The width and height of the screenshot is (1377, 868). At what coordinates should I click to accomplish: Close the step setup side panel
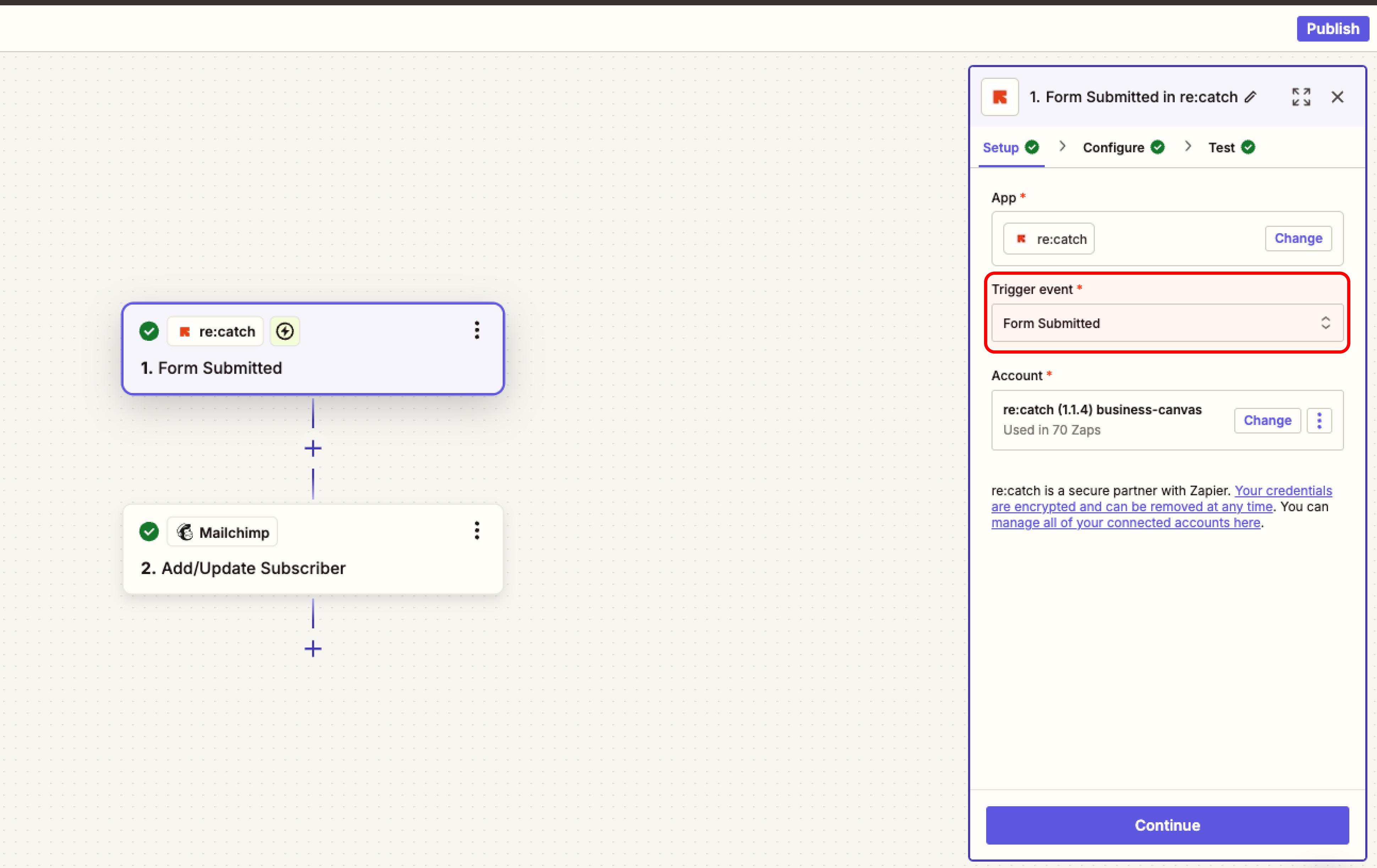(x=1337, y=97)
